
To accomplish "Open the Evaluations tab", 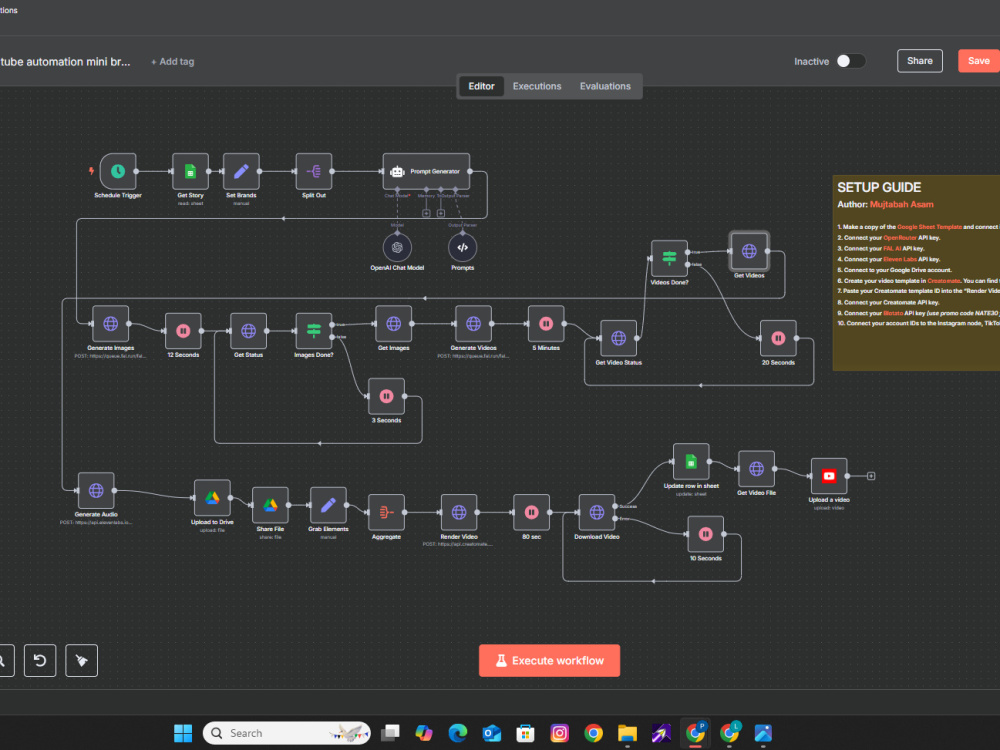I will coord(605,86).
